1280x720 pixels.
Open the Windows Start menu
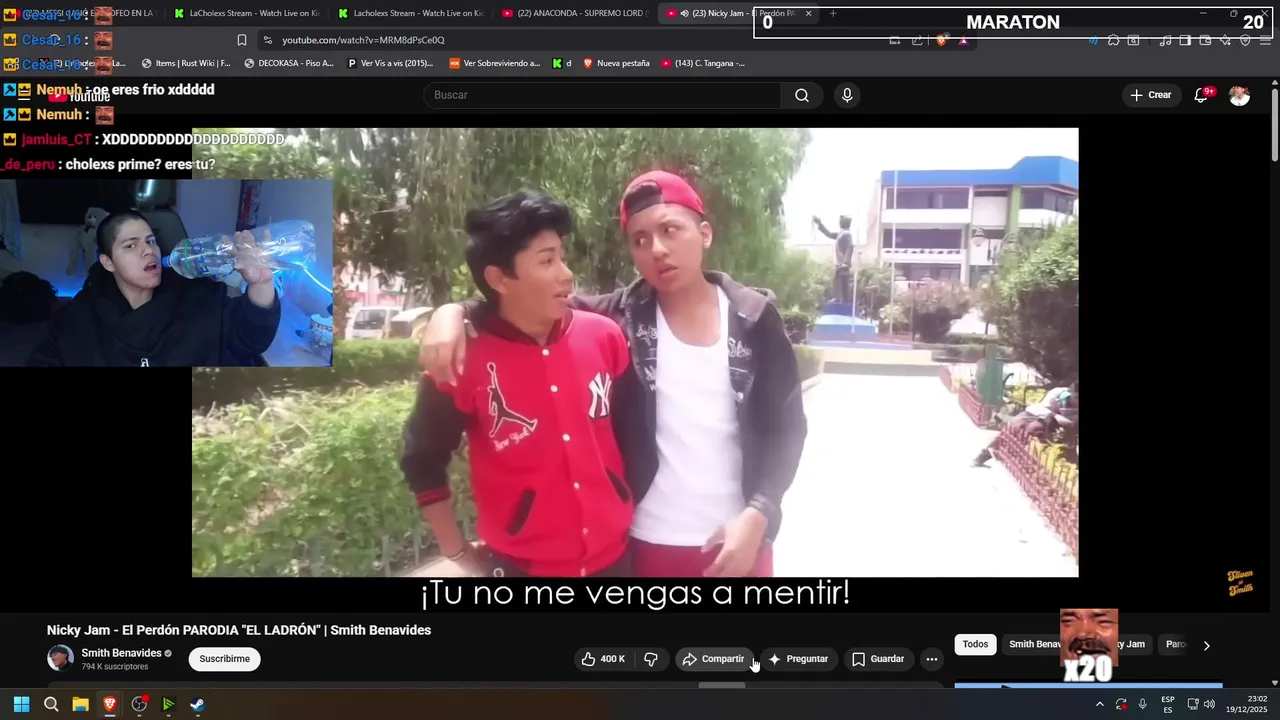tap(21, 704)
